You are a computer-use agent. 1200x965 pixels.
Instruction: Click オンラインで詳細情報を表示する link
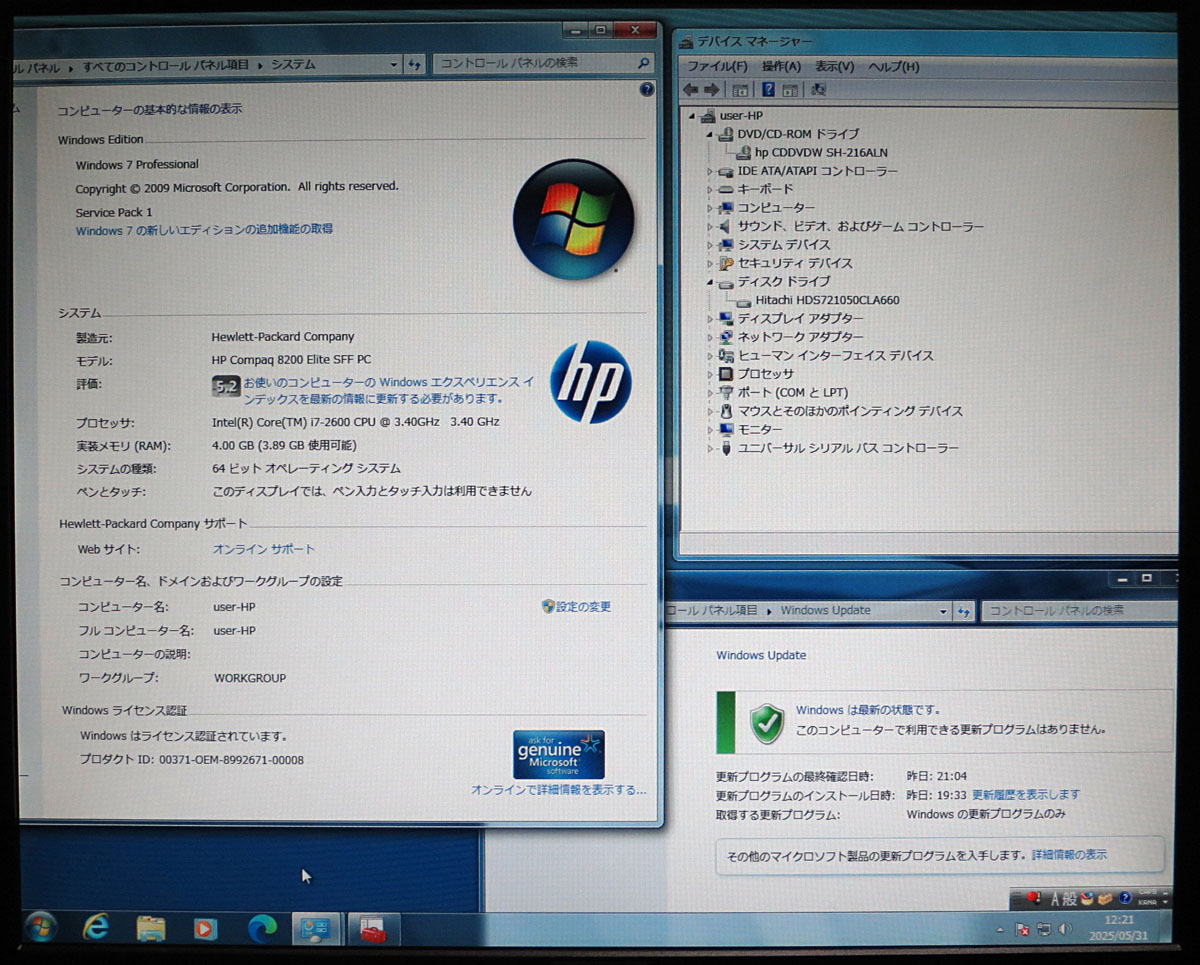tap(558, 790)
